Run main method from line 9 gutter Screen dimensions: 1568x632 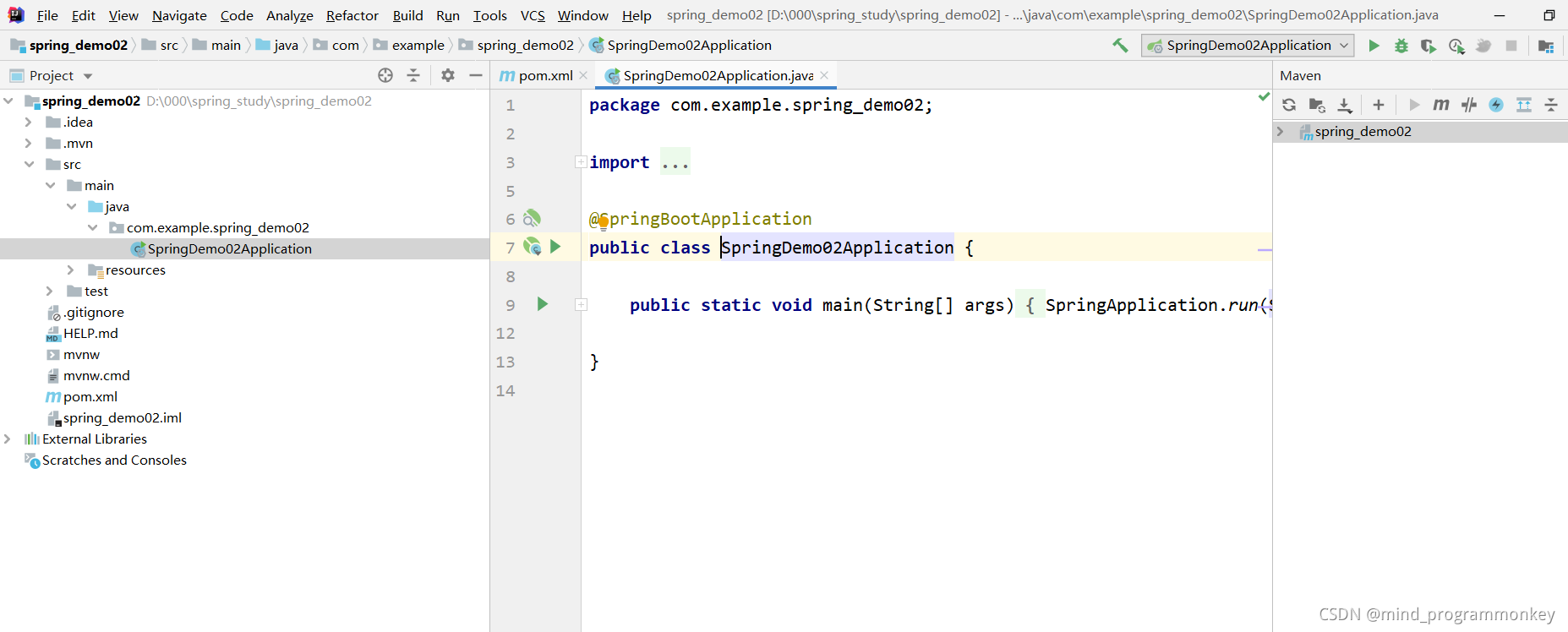543,304
